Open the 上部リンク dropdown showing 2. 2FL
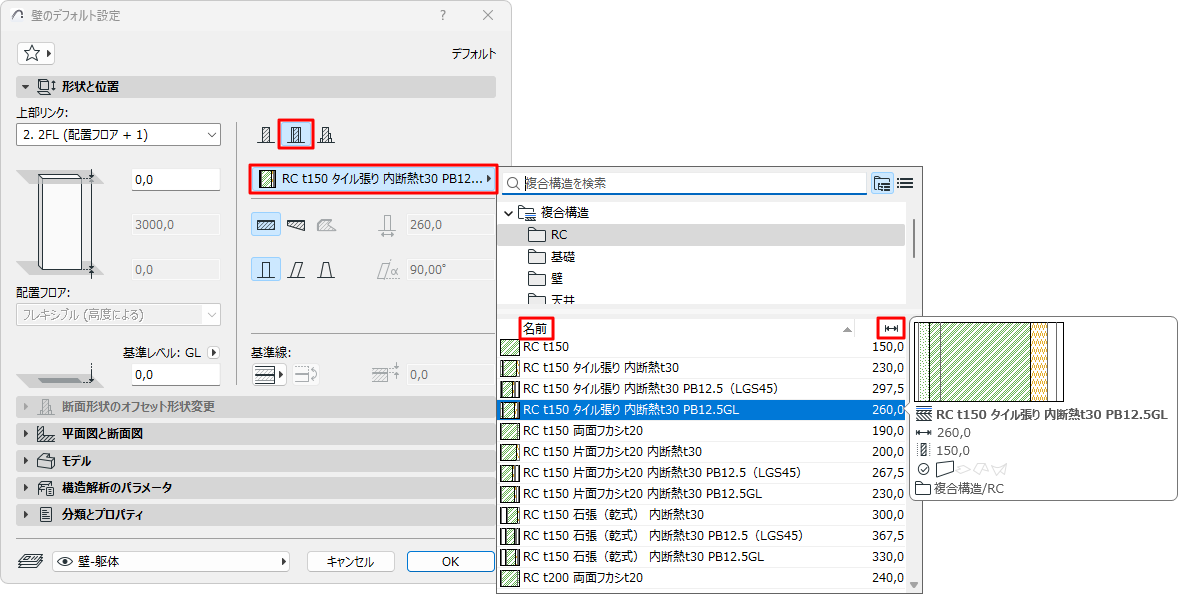The width and height of the screenshot is (1178, 594). coord(119,135)
